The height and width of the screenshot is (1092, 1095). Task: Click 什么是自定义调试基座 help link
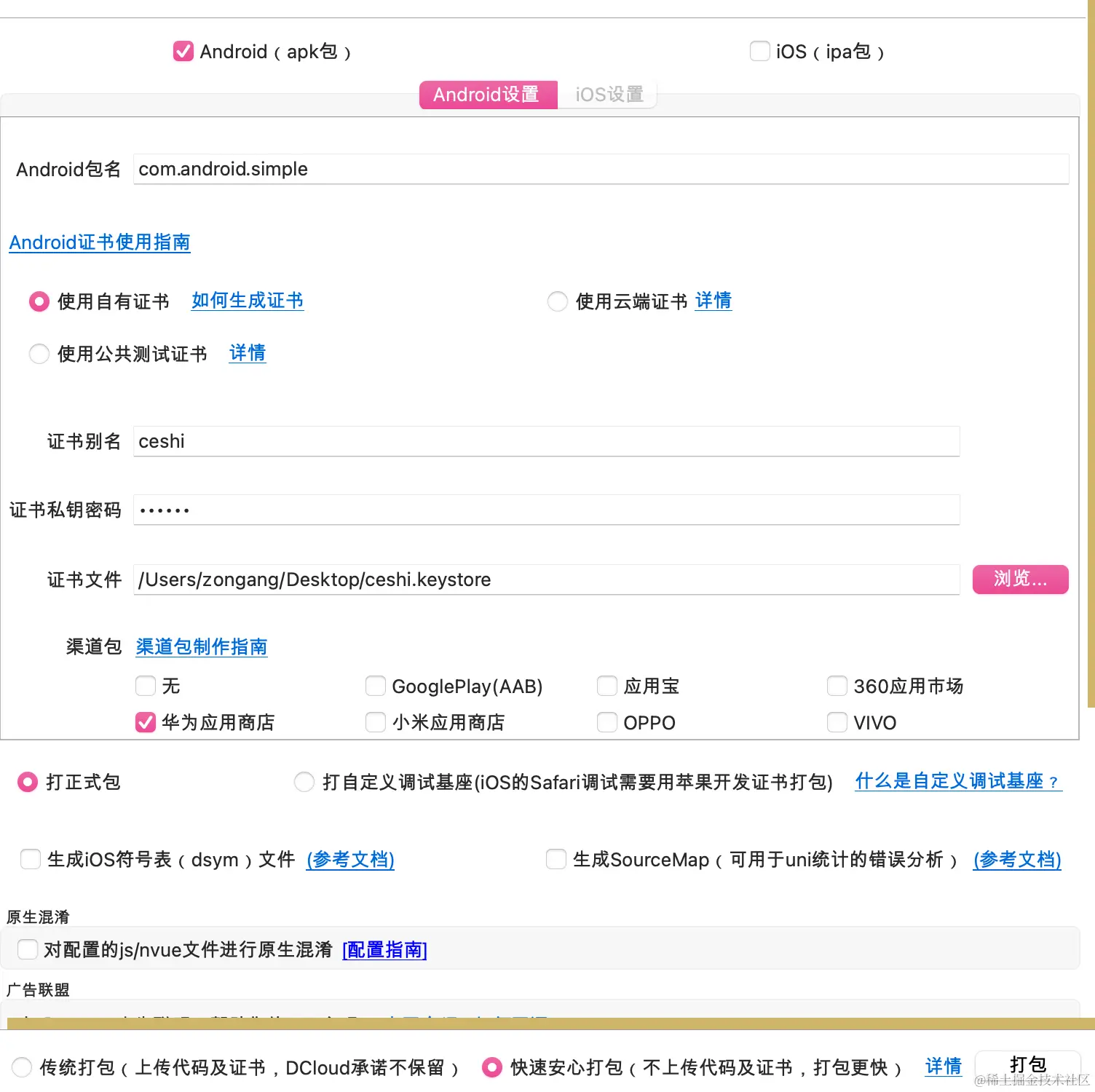click(x=957, y=782)
